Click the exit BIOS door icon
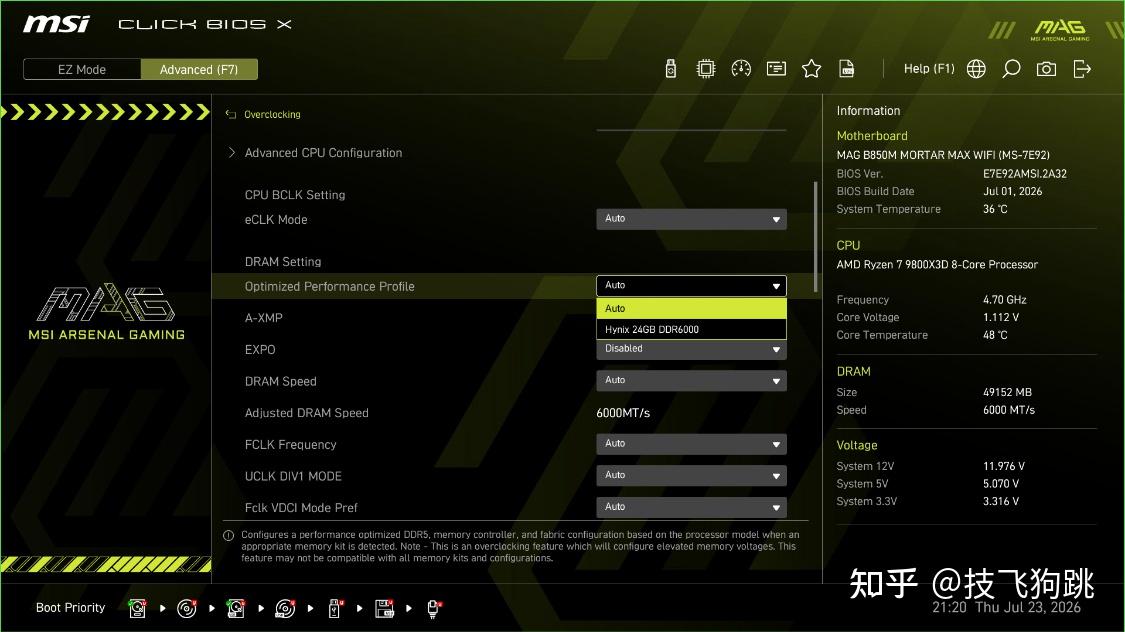This screenshot has height=632, width=1125. (1082, 69)
